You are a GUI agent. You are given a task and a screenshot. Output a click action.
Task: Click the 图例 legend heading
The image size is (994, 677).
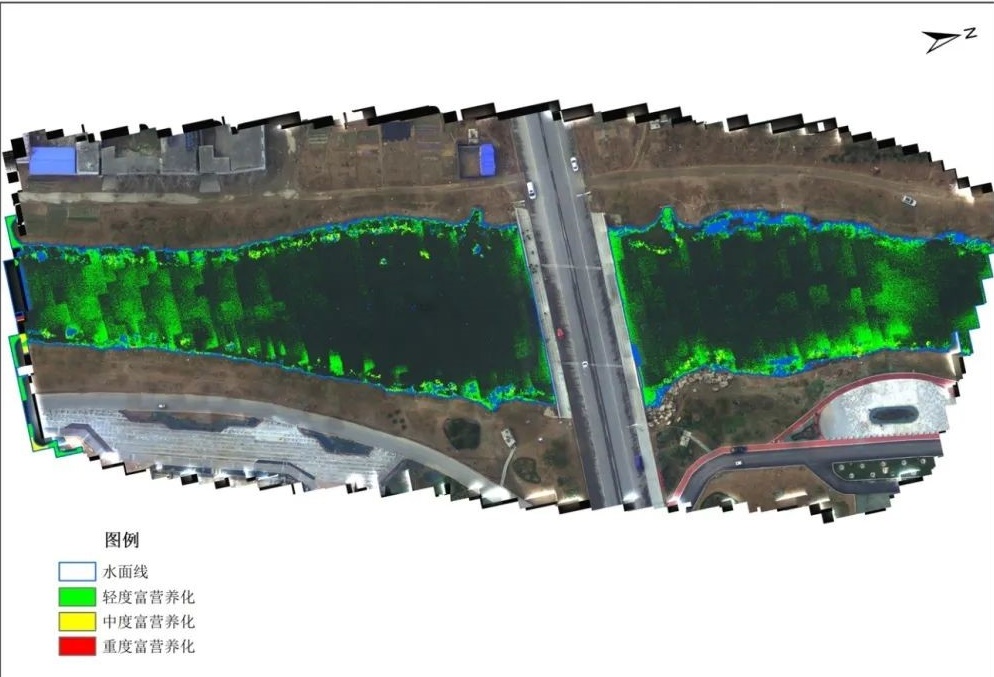[x=122, y=540]
